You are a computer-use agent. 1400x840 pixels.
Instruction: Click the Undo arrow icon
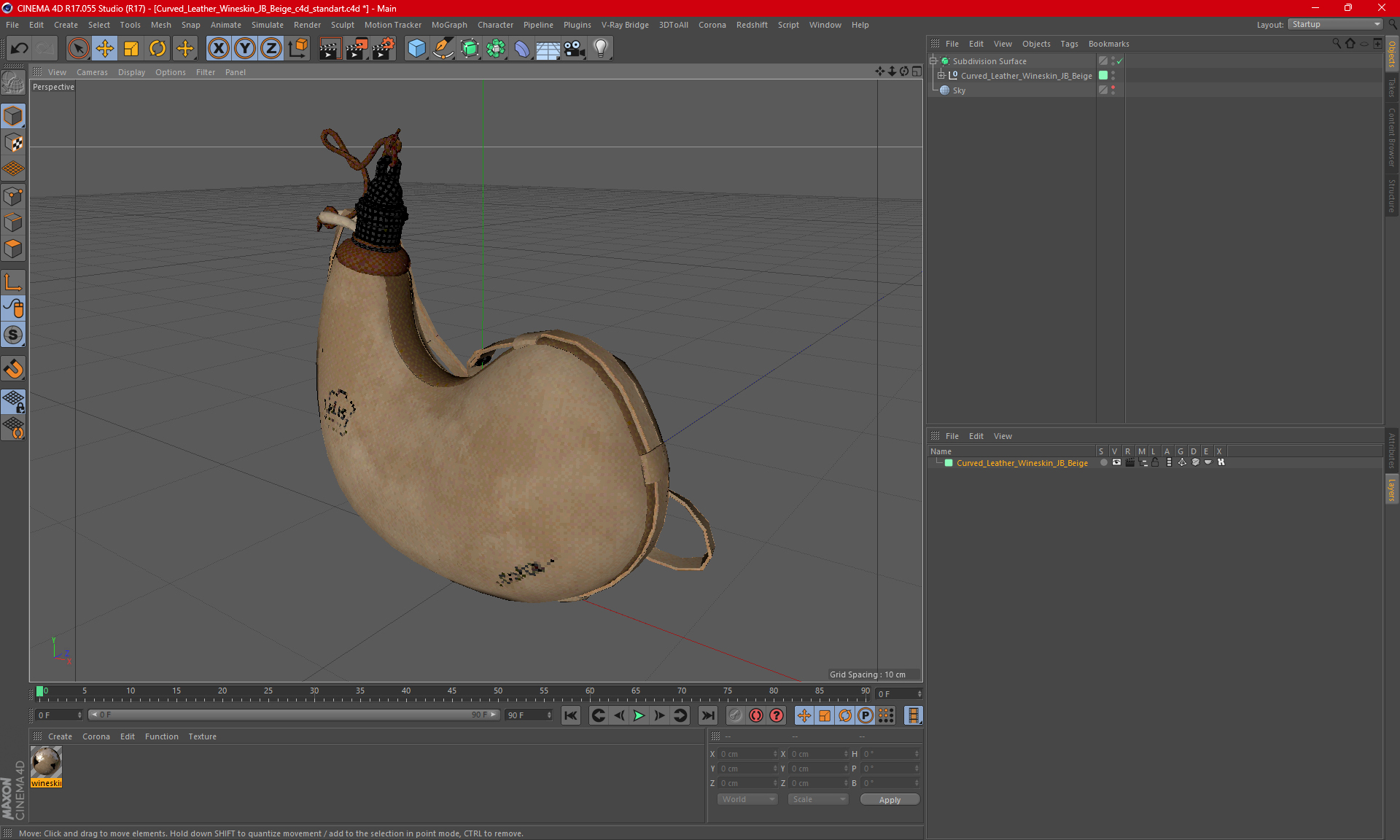coord(20,48)
